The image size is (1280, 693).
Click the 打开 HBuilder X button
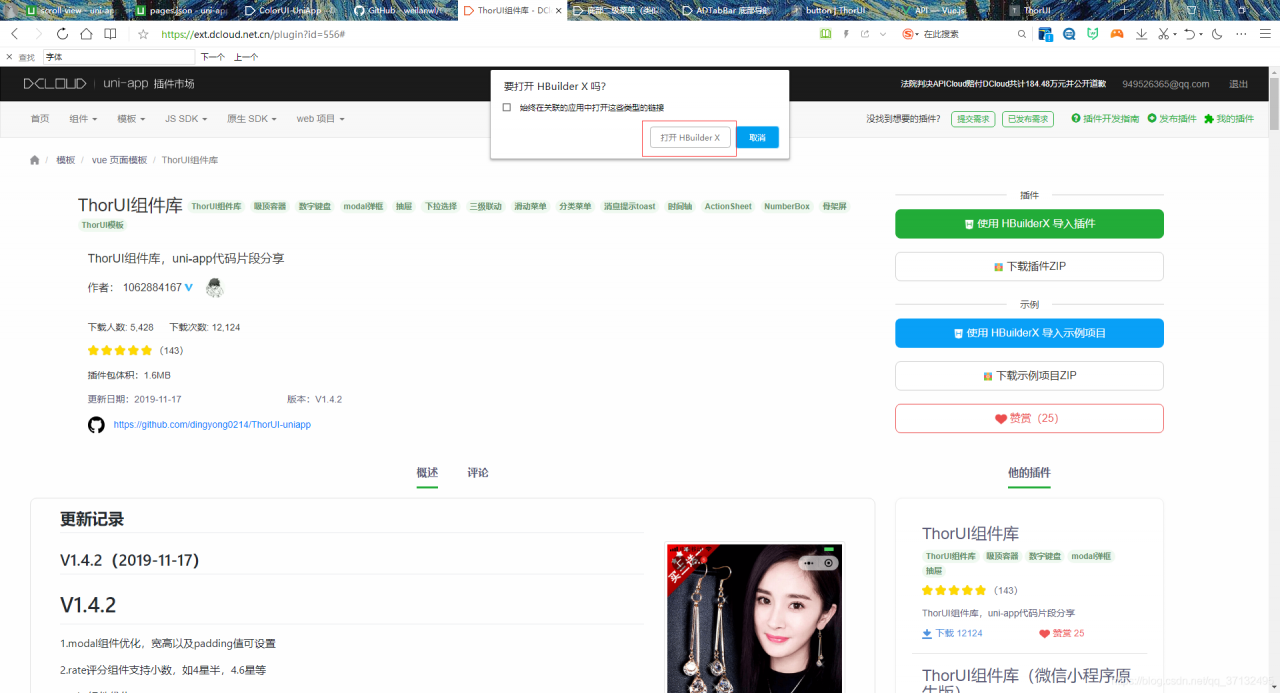point(690,138)
